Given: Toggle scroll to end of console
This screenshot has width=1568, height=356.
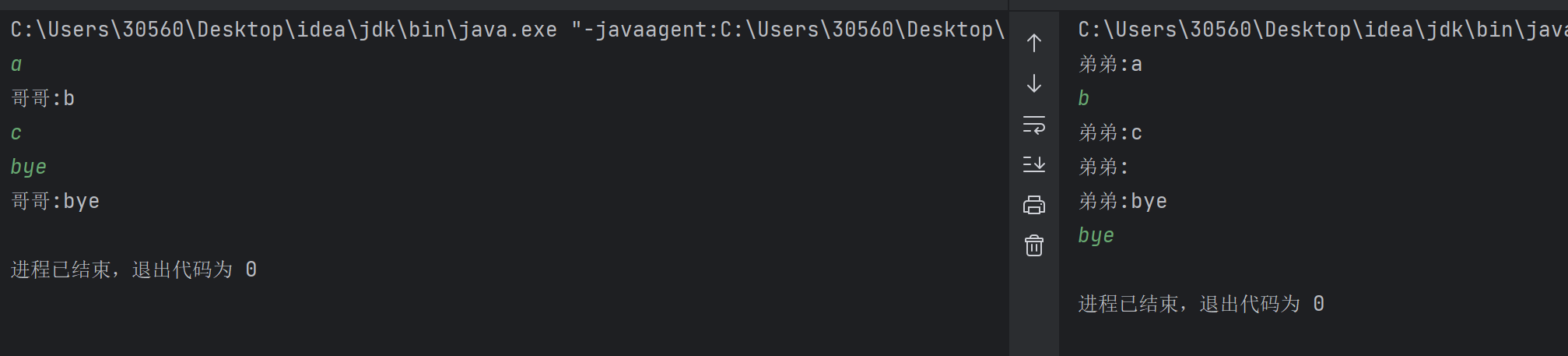Looking at the screenshot, I should [x=1033, y=164].
